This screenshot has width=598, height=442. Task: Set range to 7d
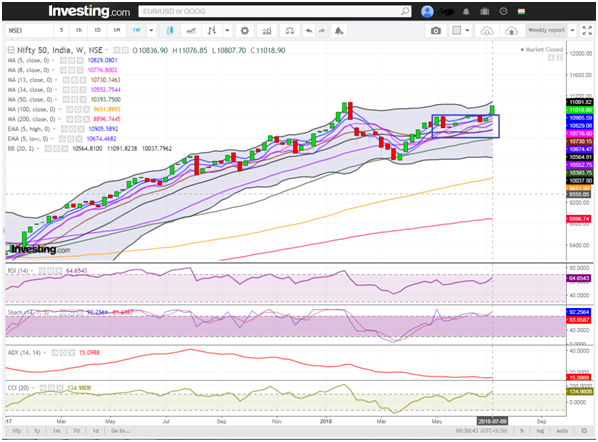[x=76, y=431]
